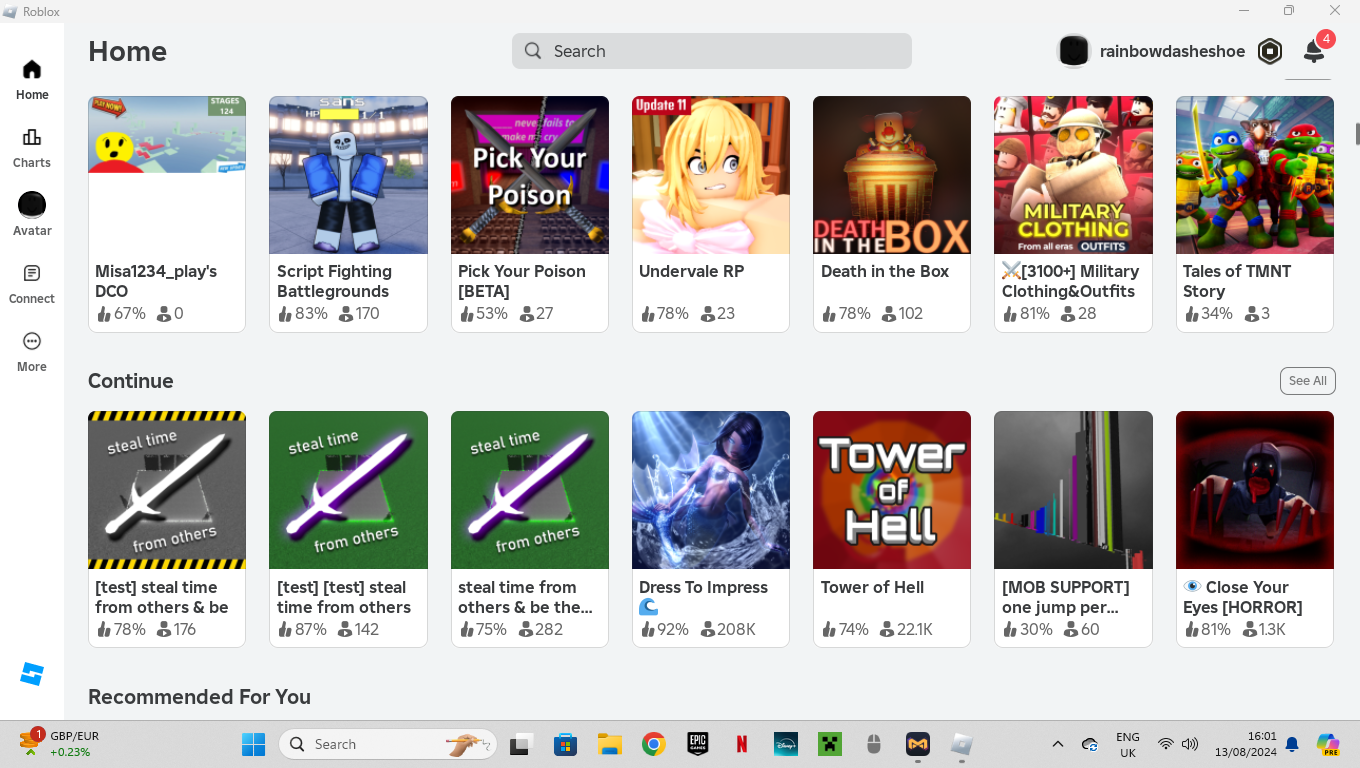Open the mouse app icon on taskbar
This screenshot has height=768, width=1360.
874,744
